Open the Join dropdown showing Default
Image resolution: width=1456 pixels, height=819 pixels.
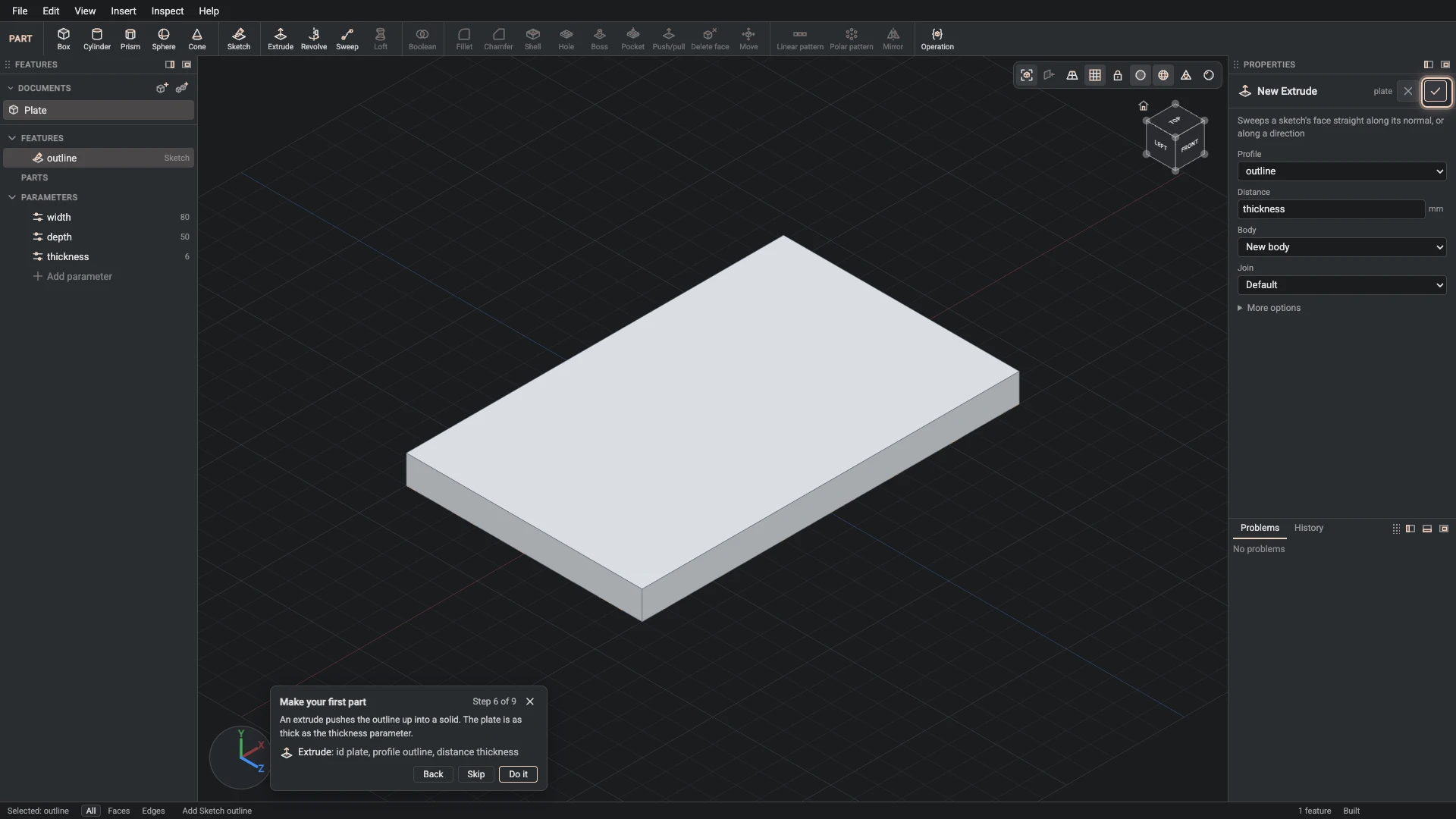(x=1341, y=285)
